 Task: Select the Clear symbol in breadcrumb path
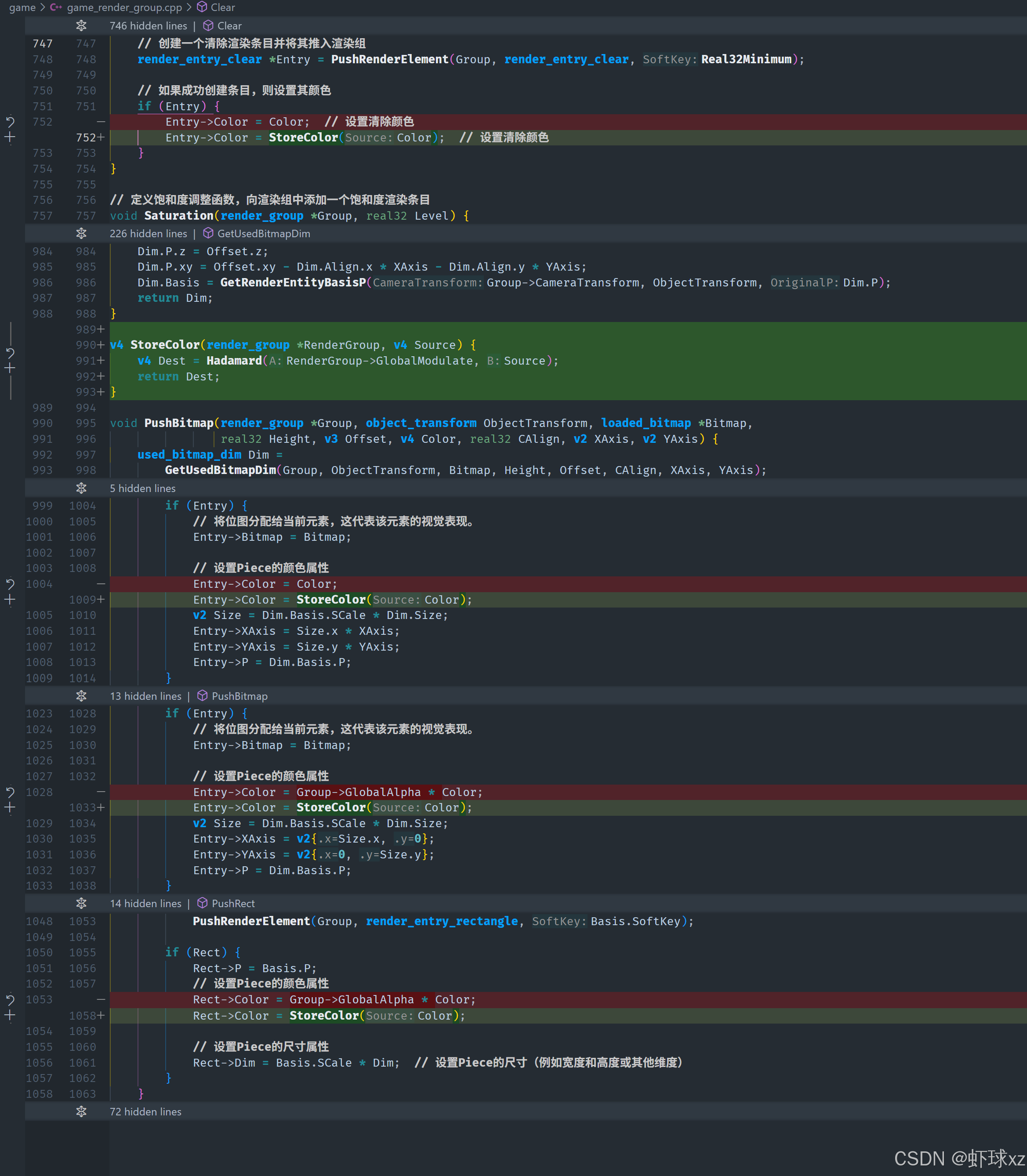(x=222, y=7)
